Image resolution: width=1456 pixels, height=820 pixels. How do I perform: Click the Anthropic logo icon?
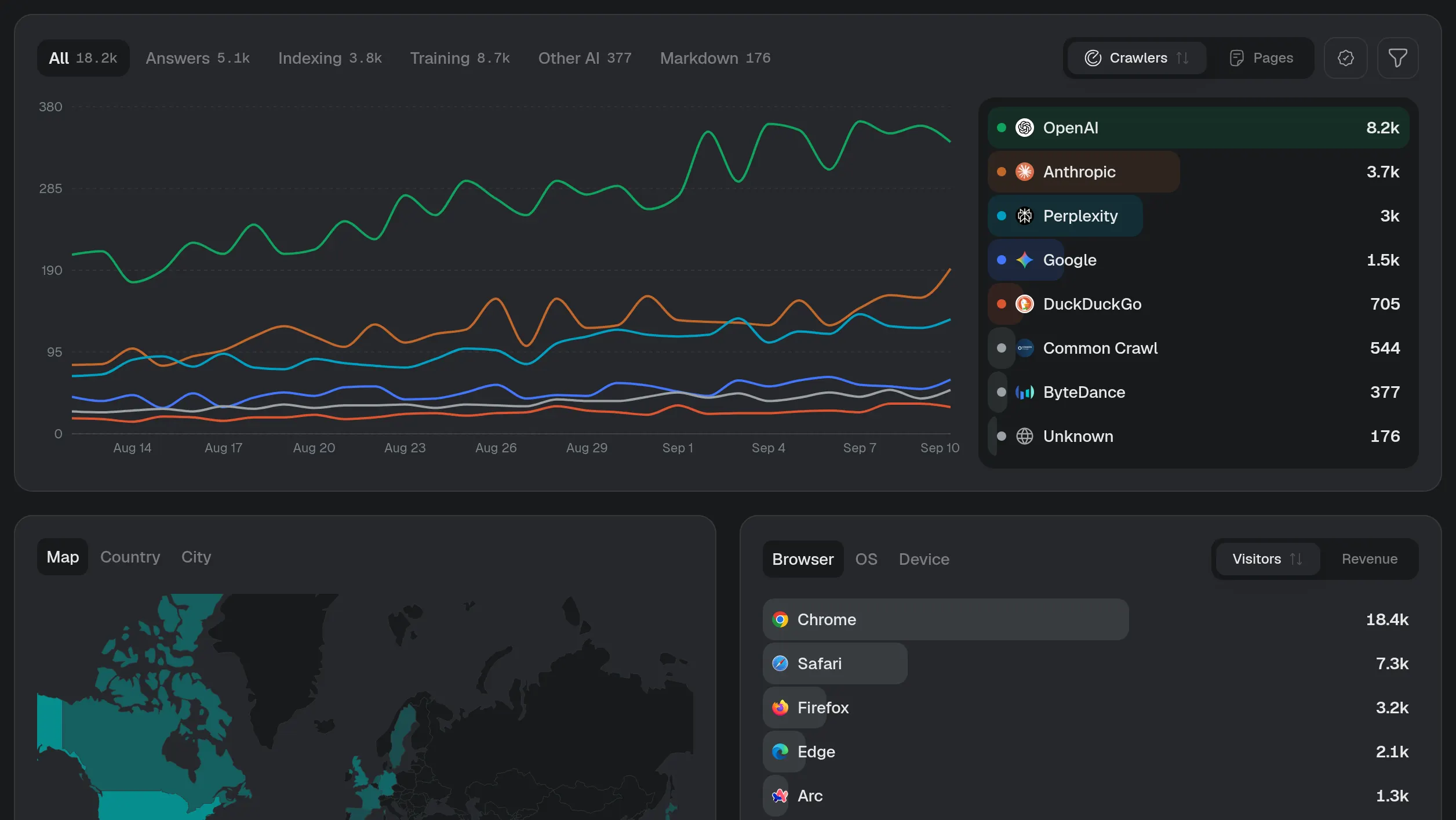pyautogui.click(x=1024, y=172)
